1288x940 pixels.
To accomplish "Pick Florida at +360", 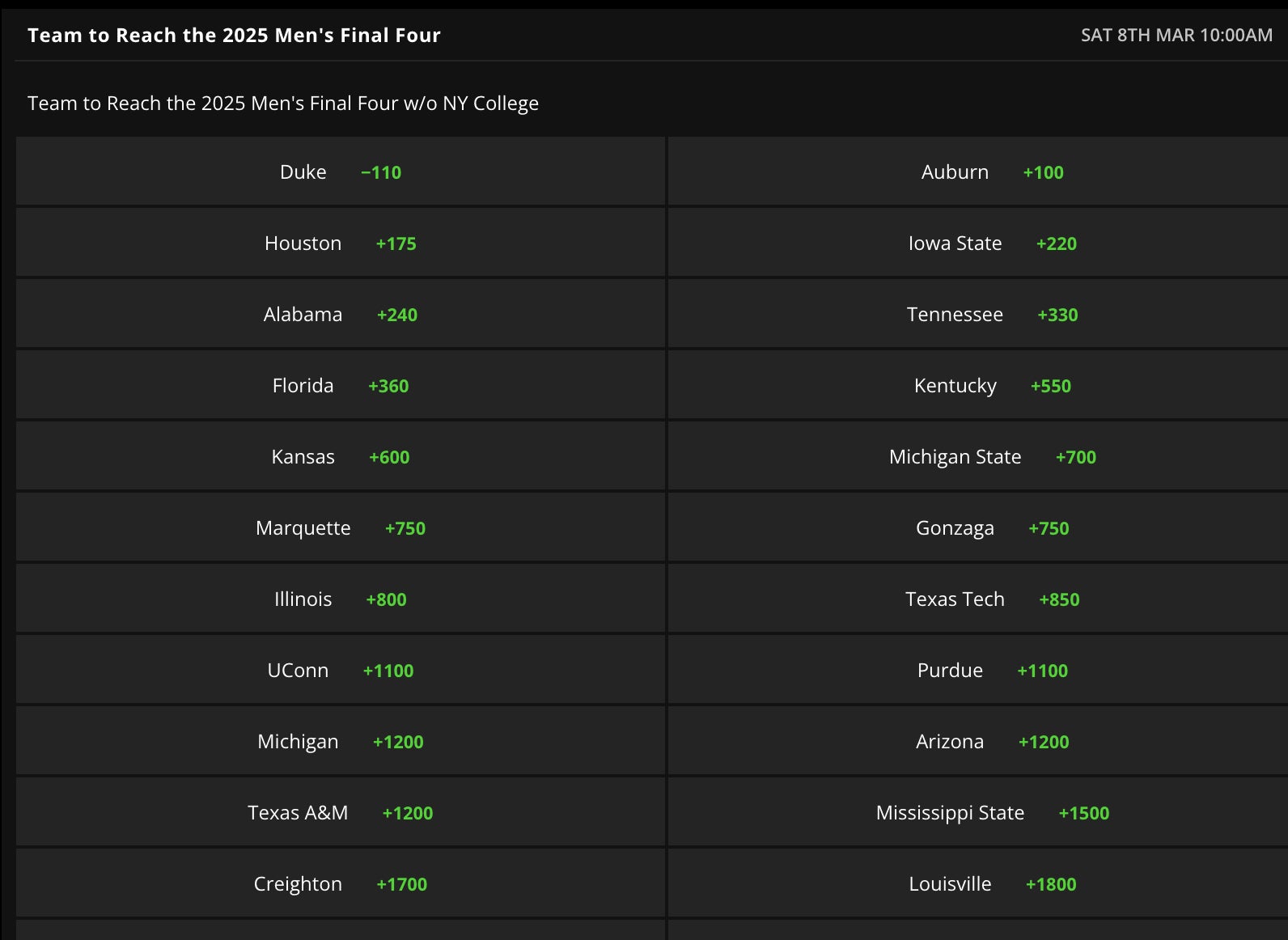I will (x=341, y=386).
